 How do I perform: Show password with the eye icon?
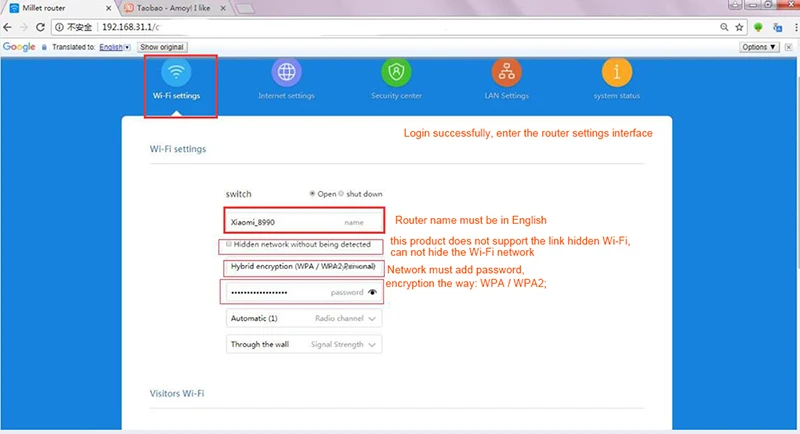[x=372, y=292]
